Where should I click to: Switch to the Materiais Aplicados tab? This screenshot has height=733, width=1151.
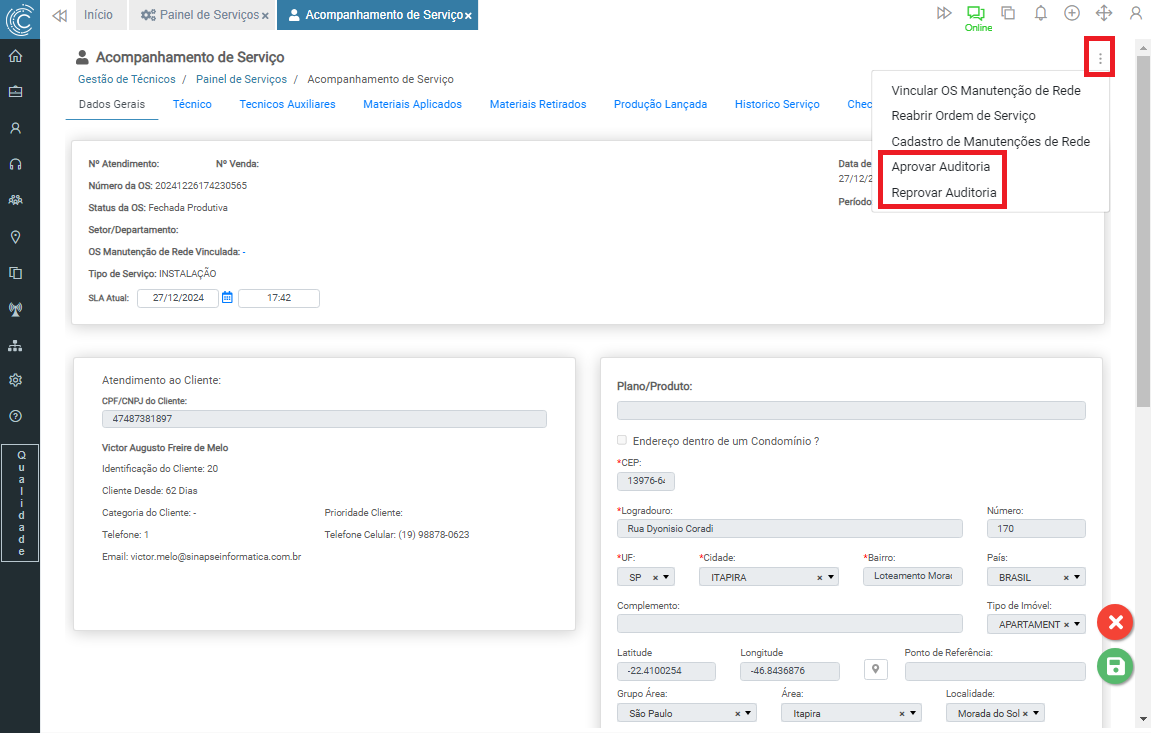(x=412, y=104)
